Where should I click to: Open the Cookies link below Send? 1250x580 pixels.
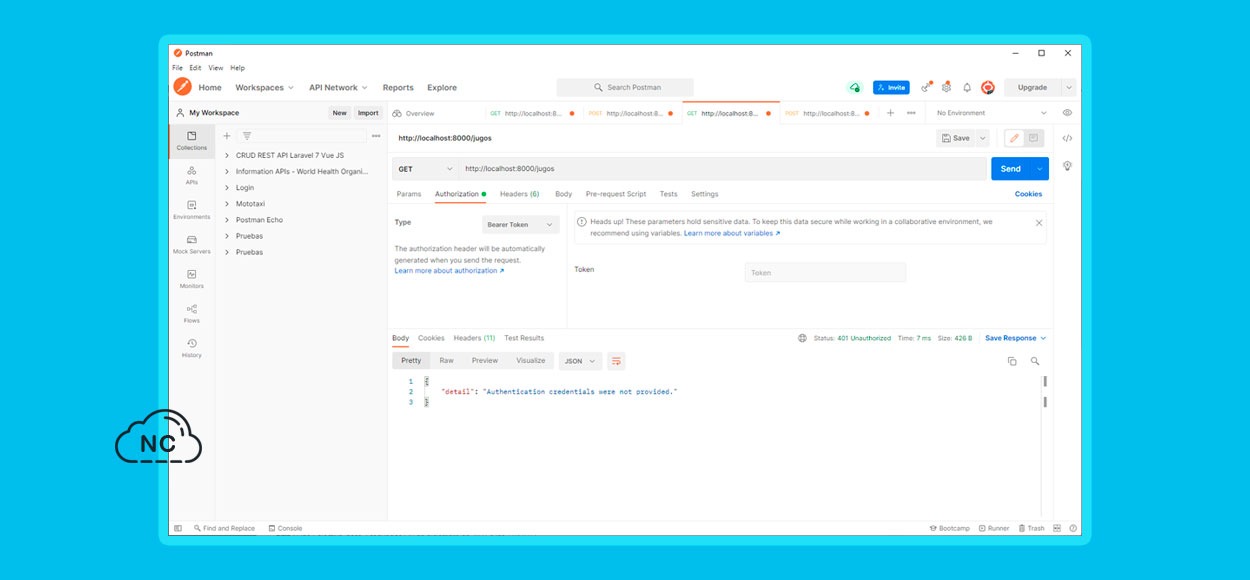click(x=1028, y=194)
